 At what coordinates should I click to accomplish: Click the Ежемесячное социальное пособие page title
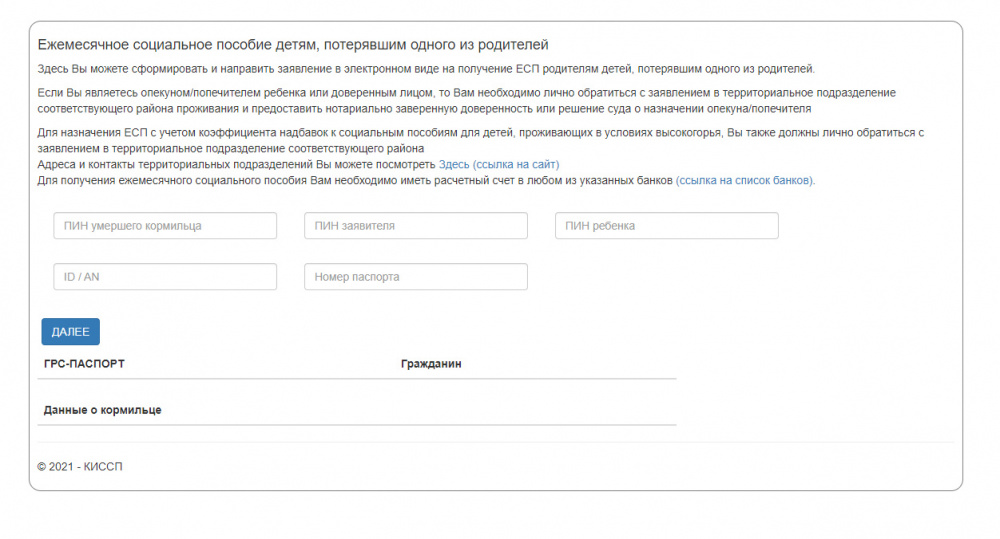coord(292,45)
